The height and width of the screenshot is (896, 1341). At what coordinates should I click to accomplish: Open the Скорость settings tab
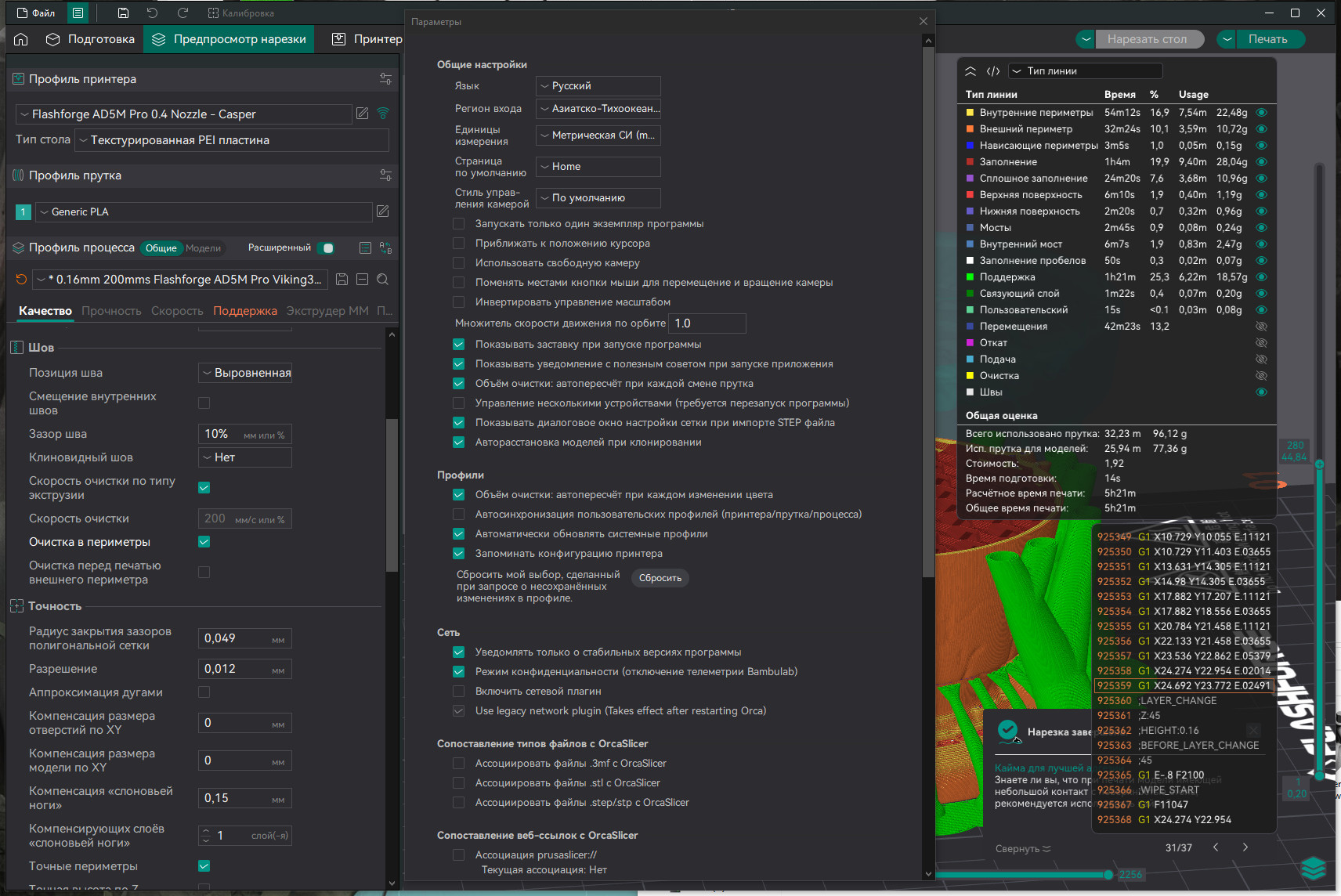coord(177,311)
